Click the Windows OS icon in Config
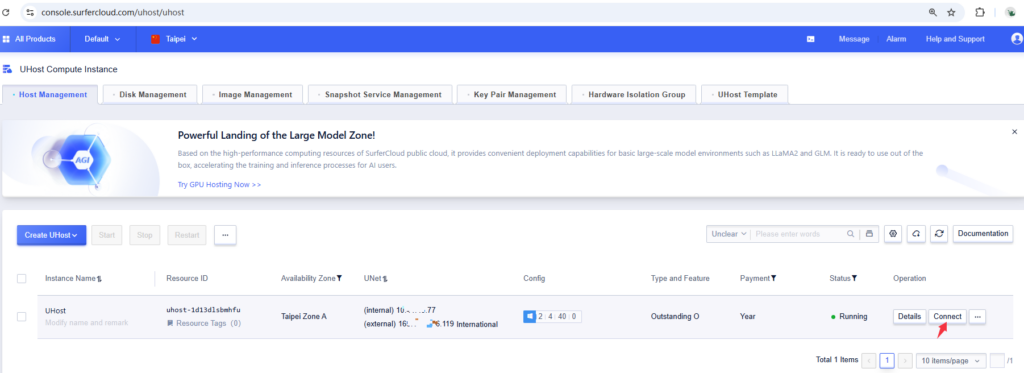 (530, 316)
